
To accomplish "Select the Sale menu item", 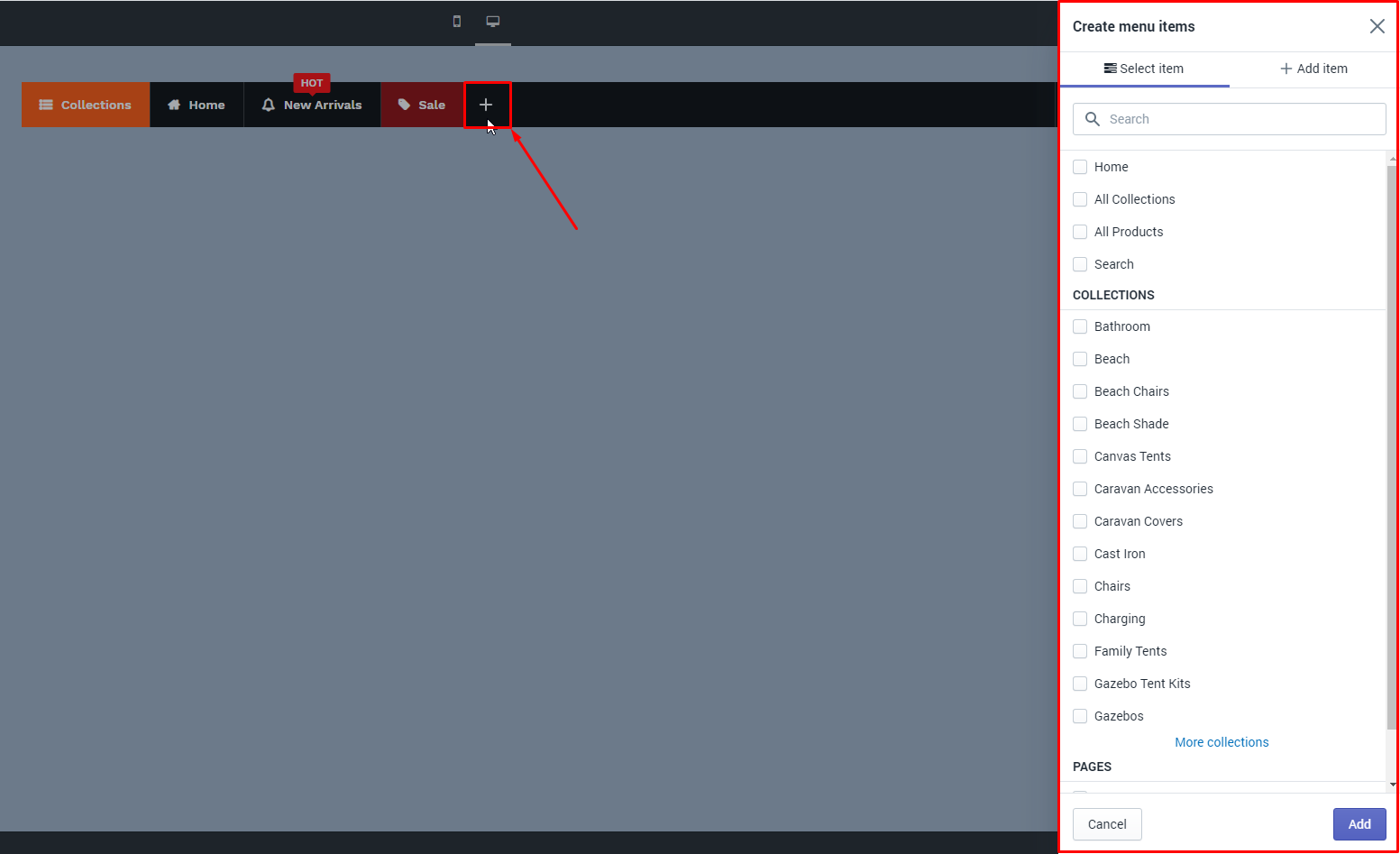I will click(x=422, y=105).
